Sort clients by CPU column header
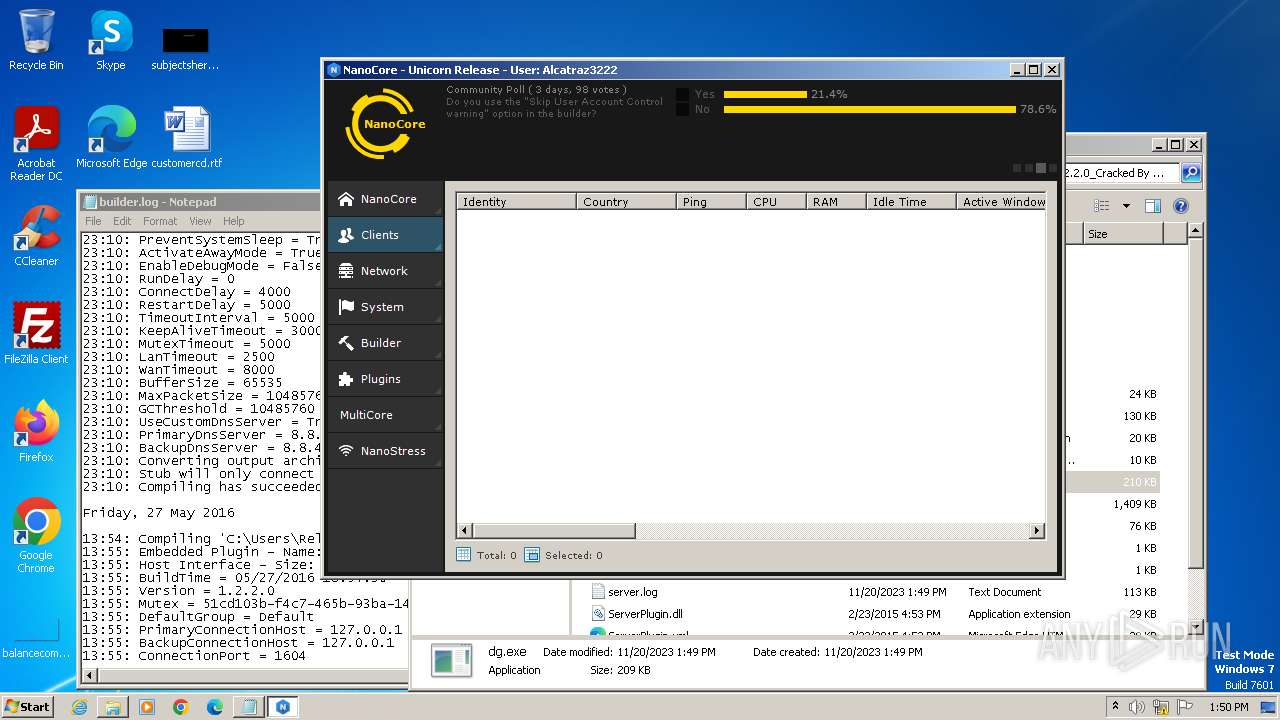Viewport: 1280px width, 720px height. [777, 202]
